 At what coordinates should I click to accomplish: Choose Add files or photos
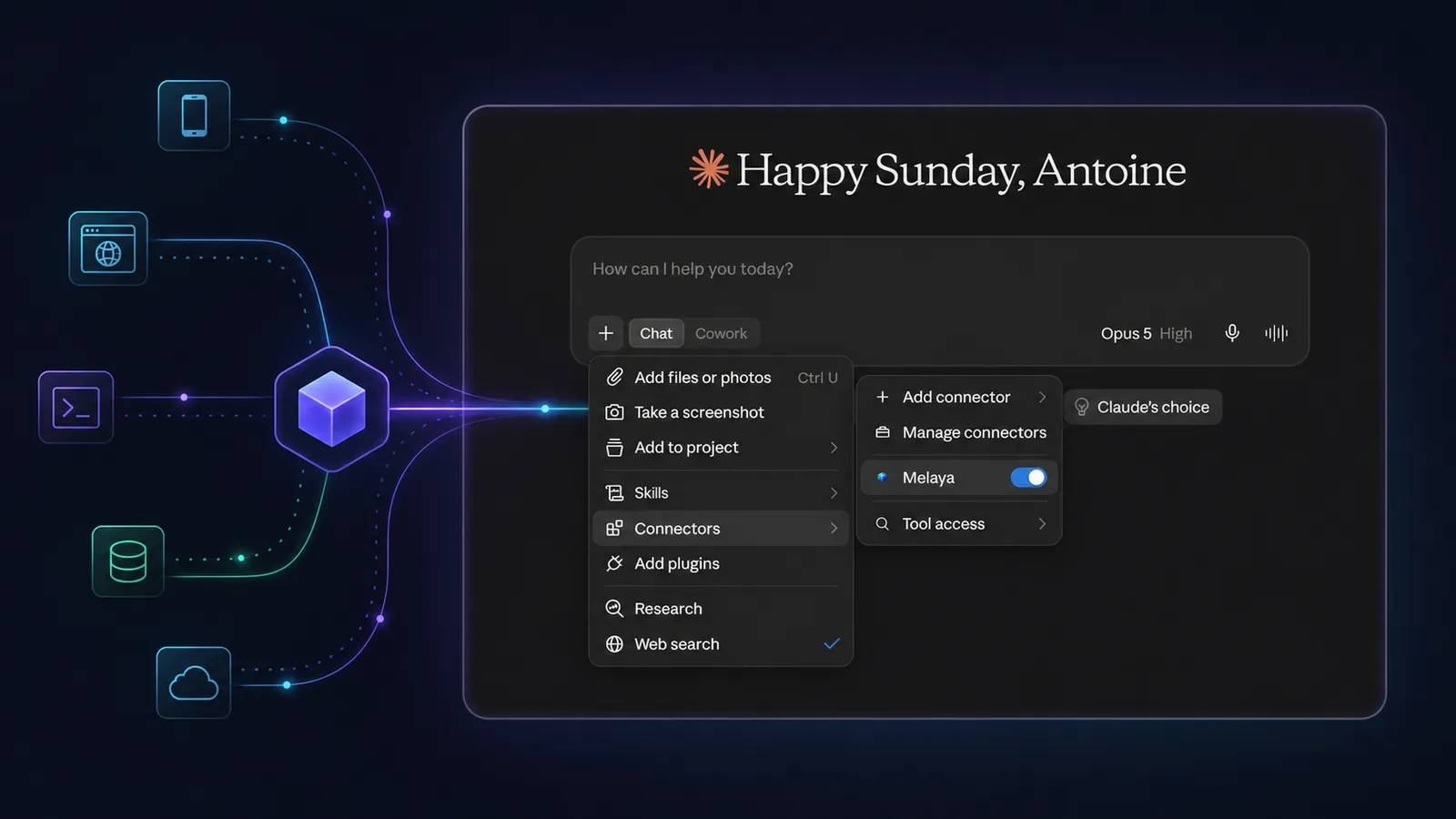click(722, 377)
